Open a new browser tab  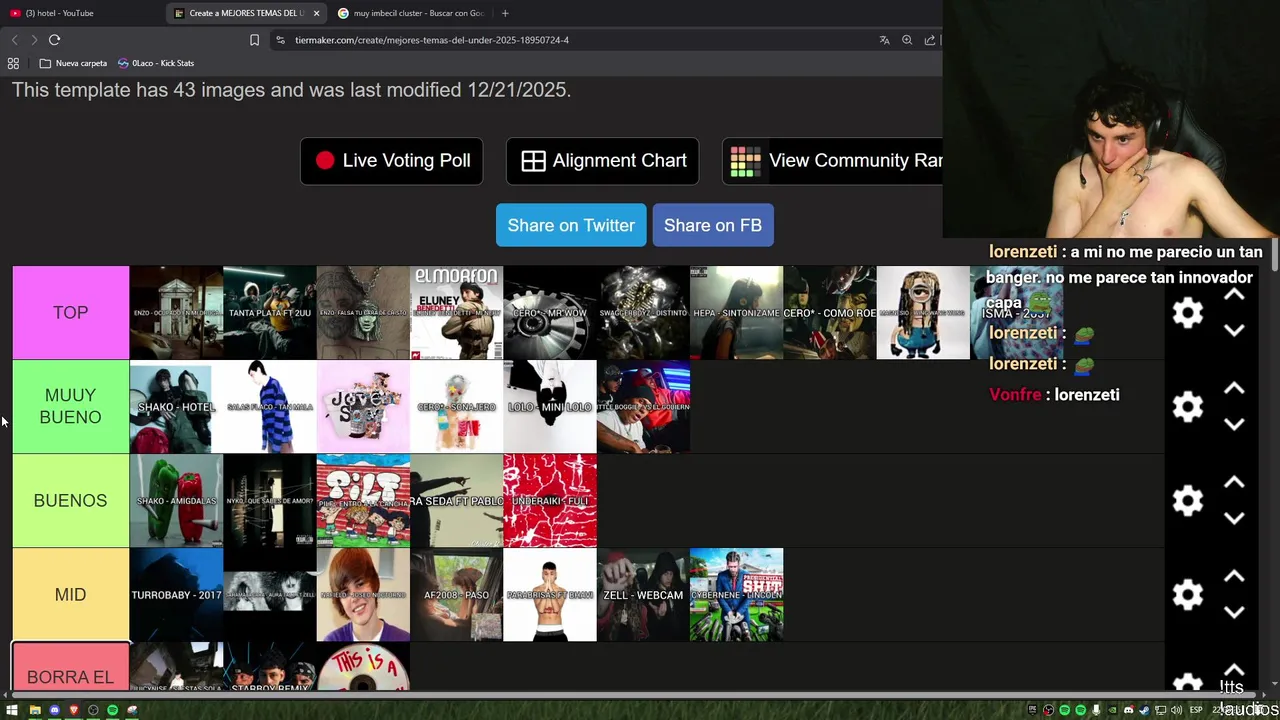point(505,13)
